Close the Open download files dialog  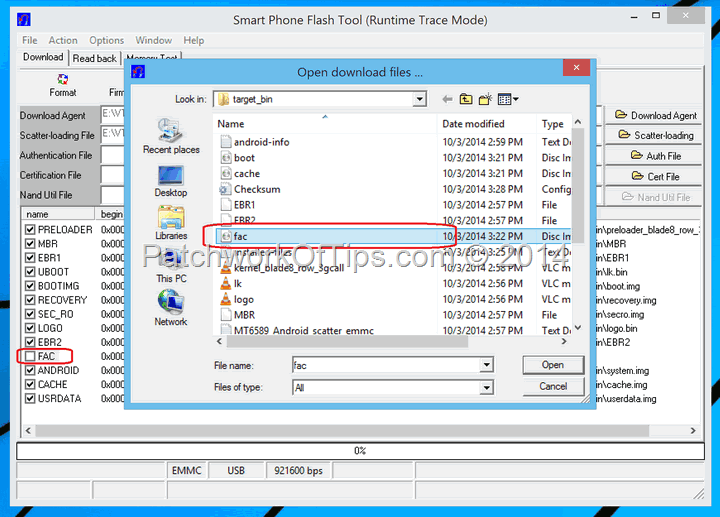pyautogui.click(x=576, y=68)
